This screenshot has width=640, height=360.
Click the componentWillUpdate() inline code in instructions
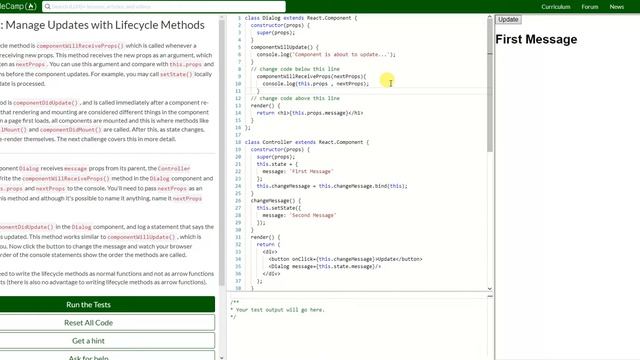pyautogui.click(x=141, y=237)
